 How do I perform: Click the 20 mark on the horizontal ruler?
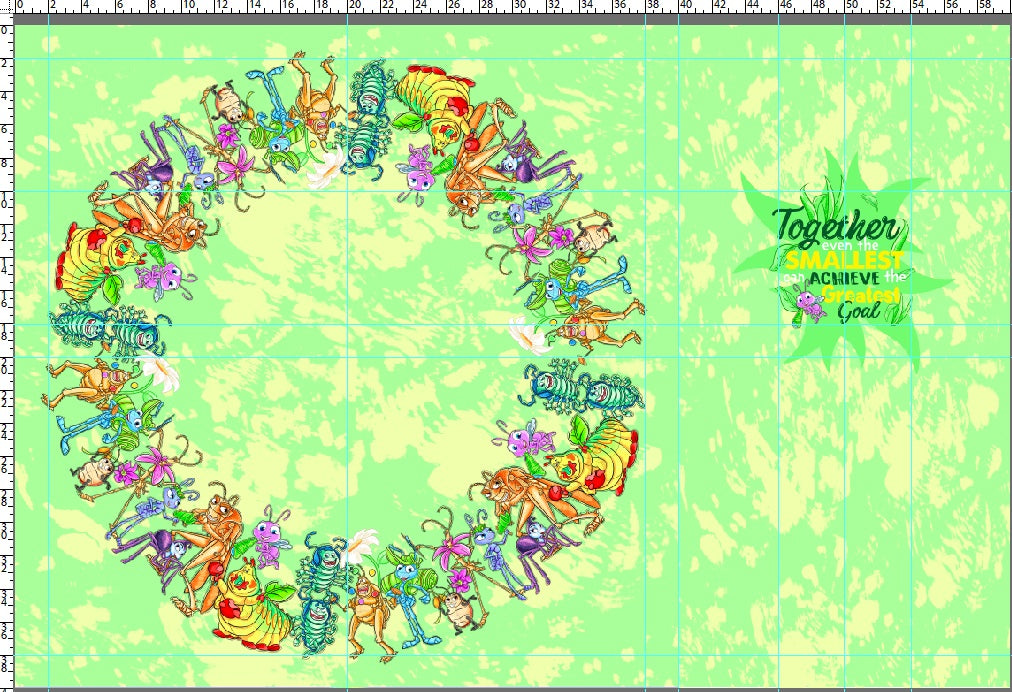[352, 8]
